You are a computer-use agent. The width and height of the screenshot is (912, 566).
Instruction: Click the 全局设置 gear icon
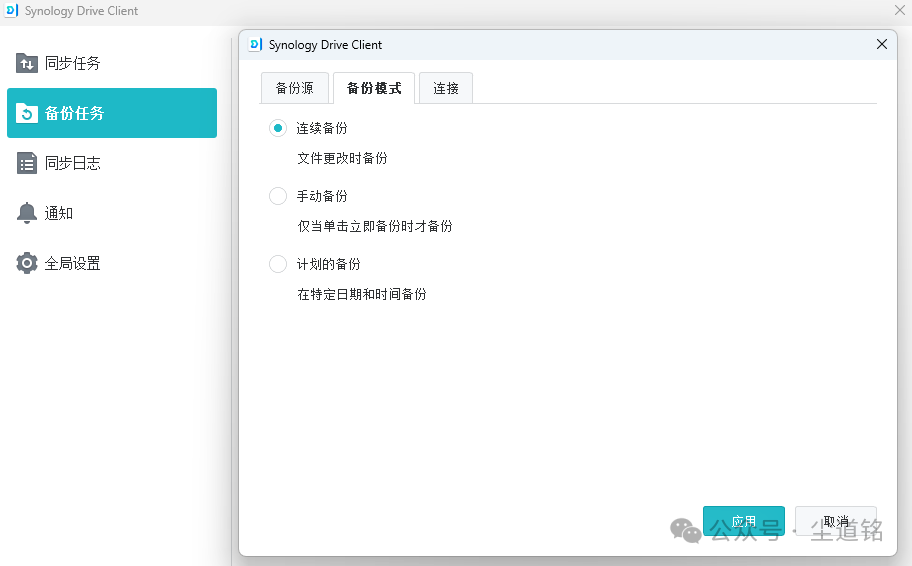pos(27,263)
